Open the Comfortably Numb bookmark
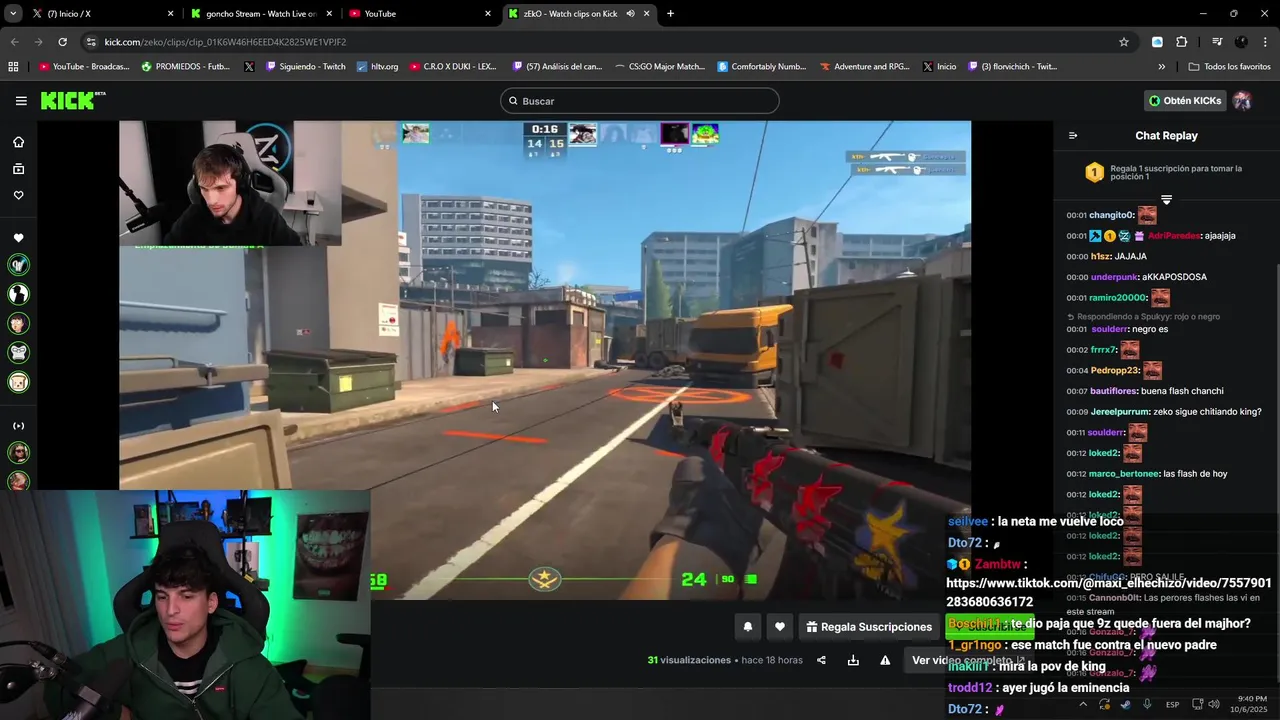This screenshot has width=1280, height=720. (x=760, y=67)
